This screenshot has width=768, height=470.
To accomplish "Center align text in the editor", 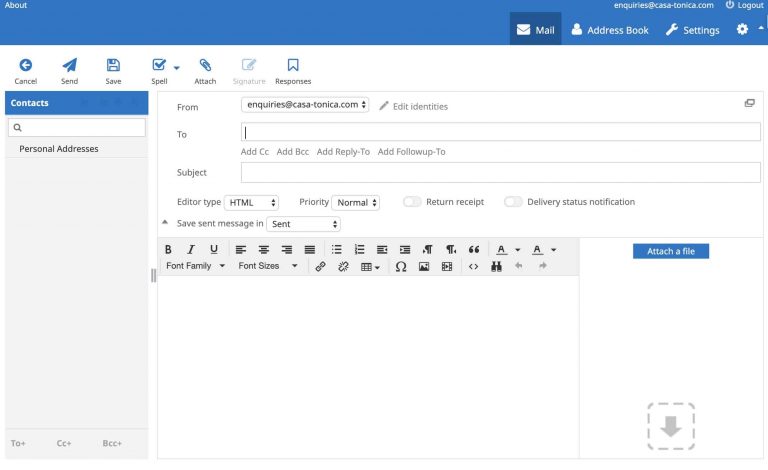I will (264, 250).
